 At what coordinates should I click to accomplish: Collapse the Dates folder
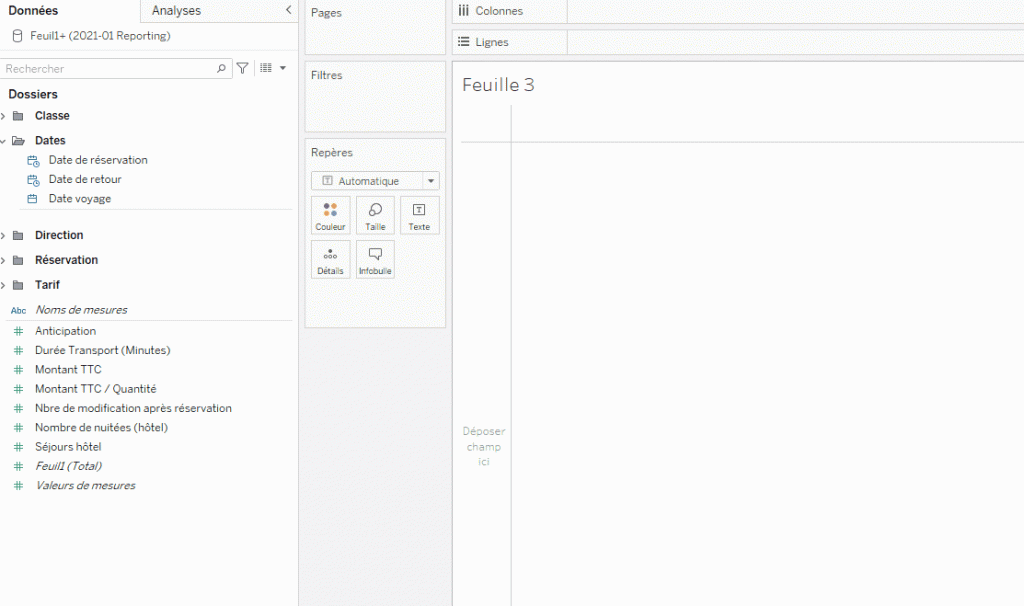tap(3, 140)
